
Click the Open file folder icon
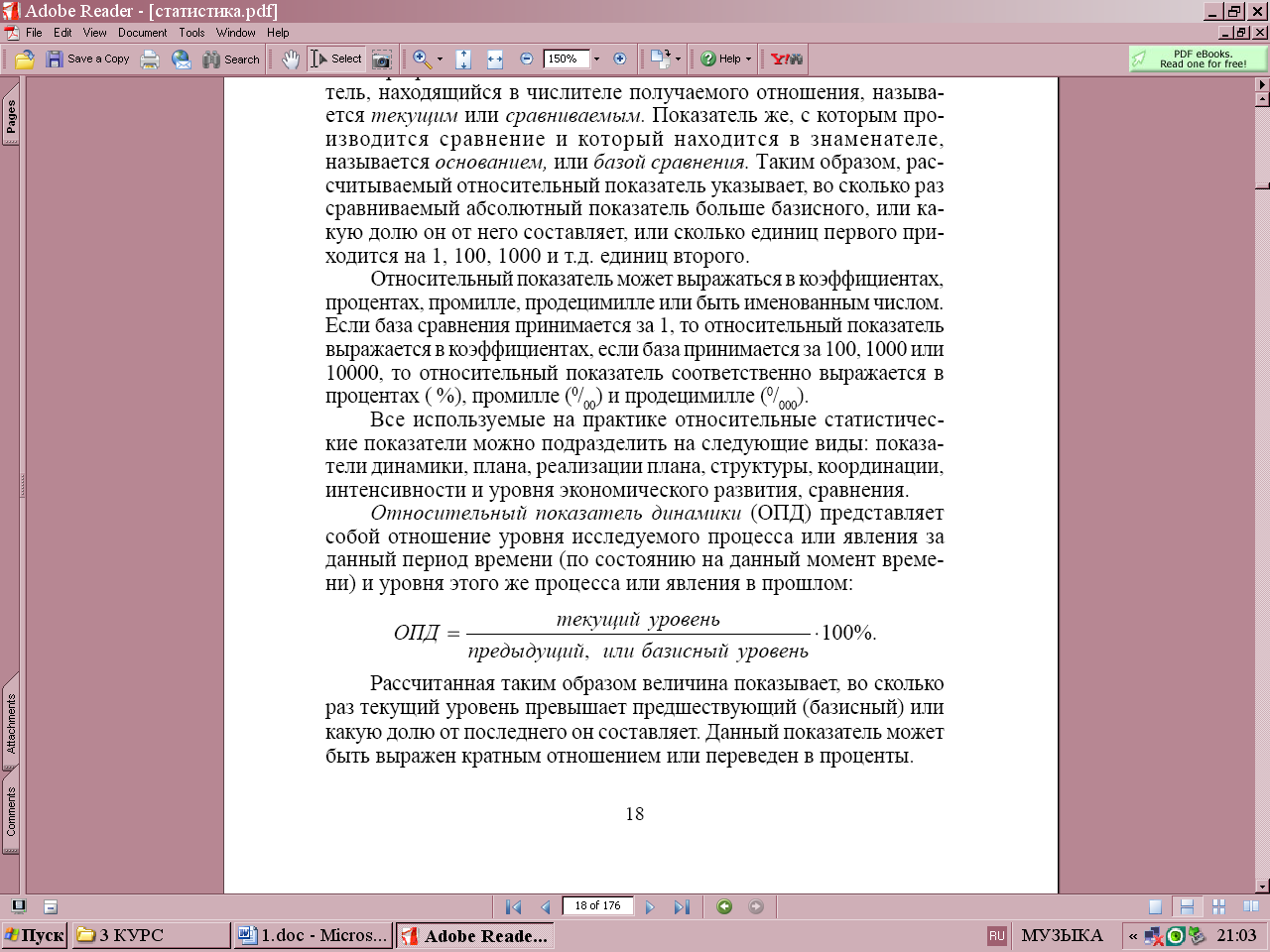pyautogui.click(x=25, y=59)
